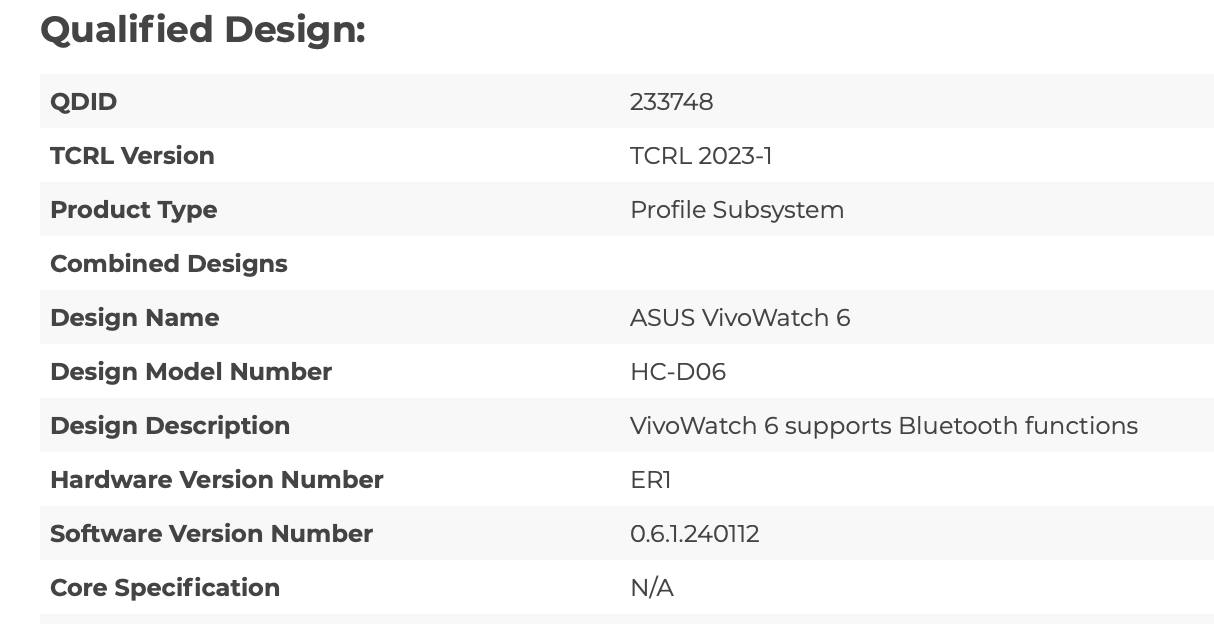Click the TCRL Version label

(132, 156)
